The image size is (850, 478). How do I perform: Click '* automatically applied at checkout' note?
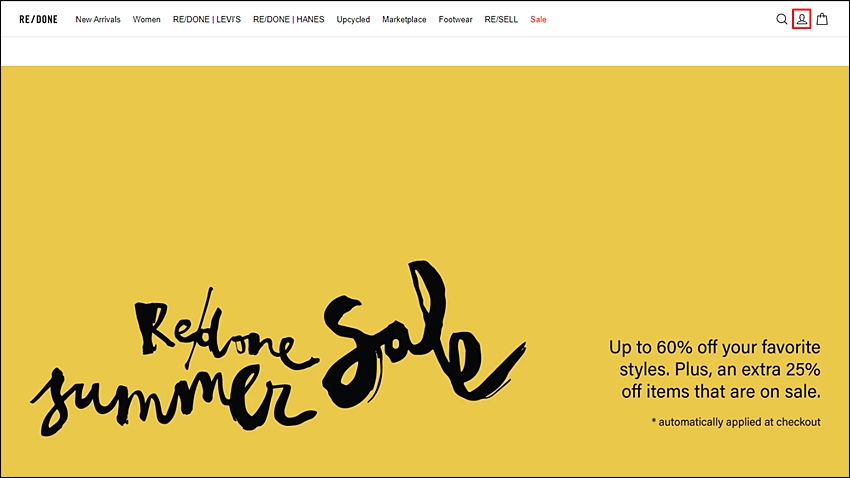coord(736,422)
